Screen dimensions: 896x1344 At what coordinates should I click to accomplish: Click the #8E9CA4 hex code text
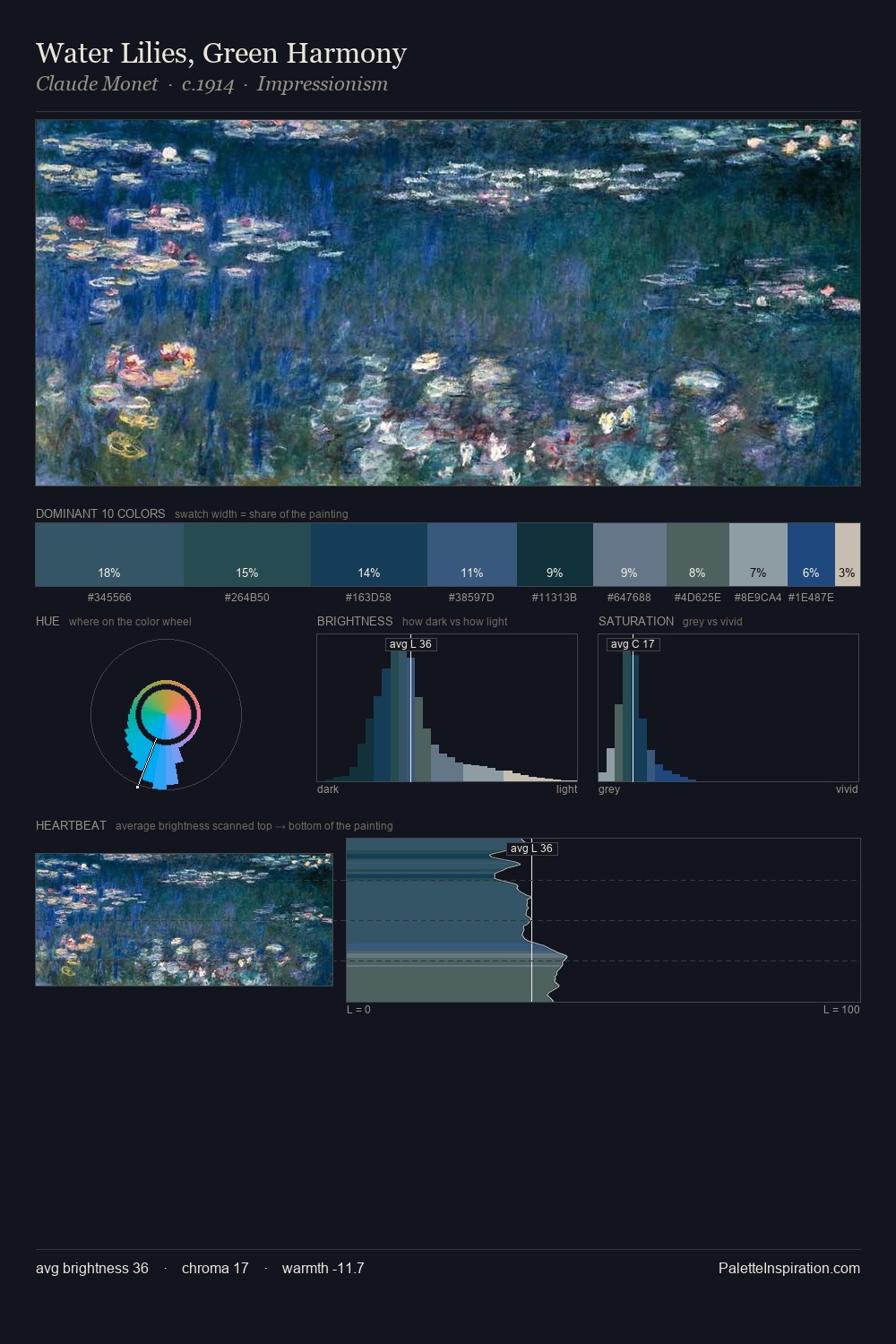coord(758,597)
